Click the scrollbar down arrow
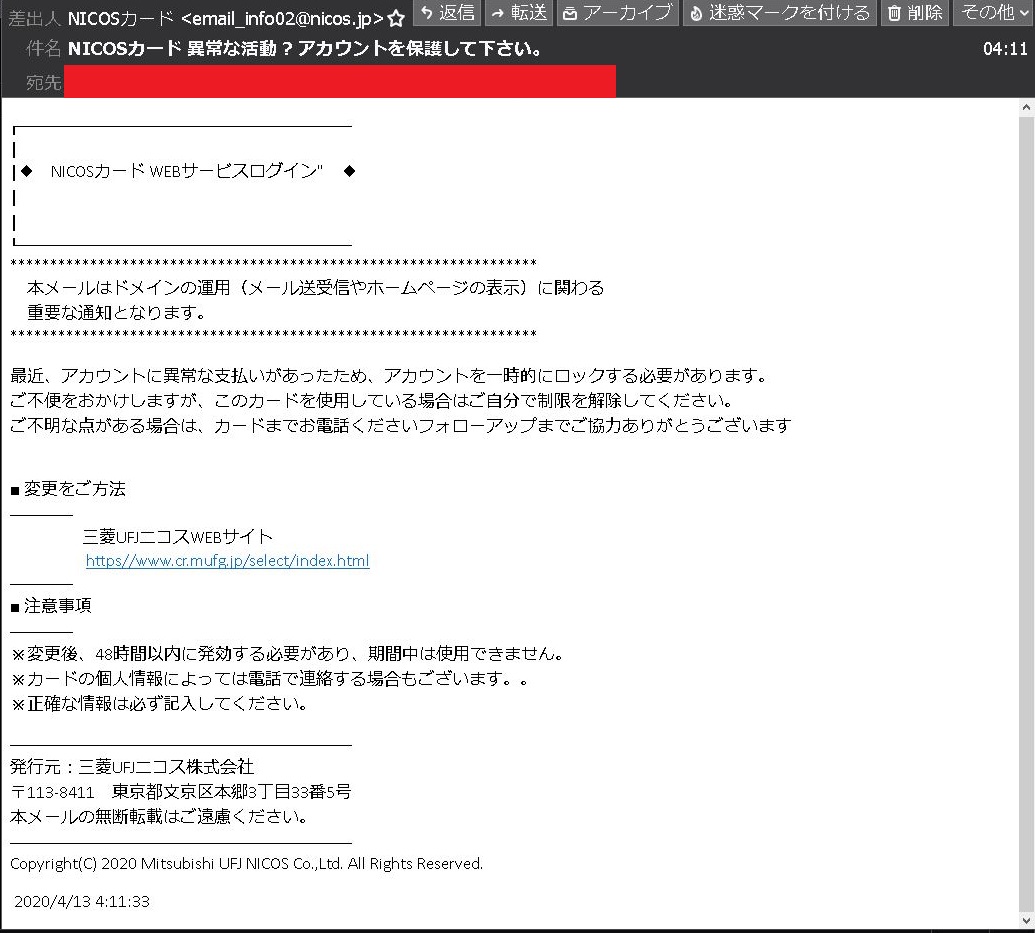The image size is (1035, 933). pyautogui.click(x=1026, y=920)
